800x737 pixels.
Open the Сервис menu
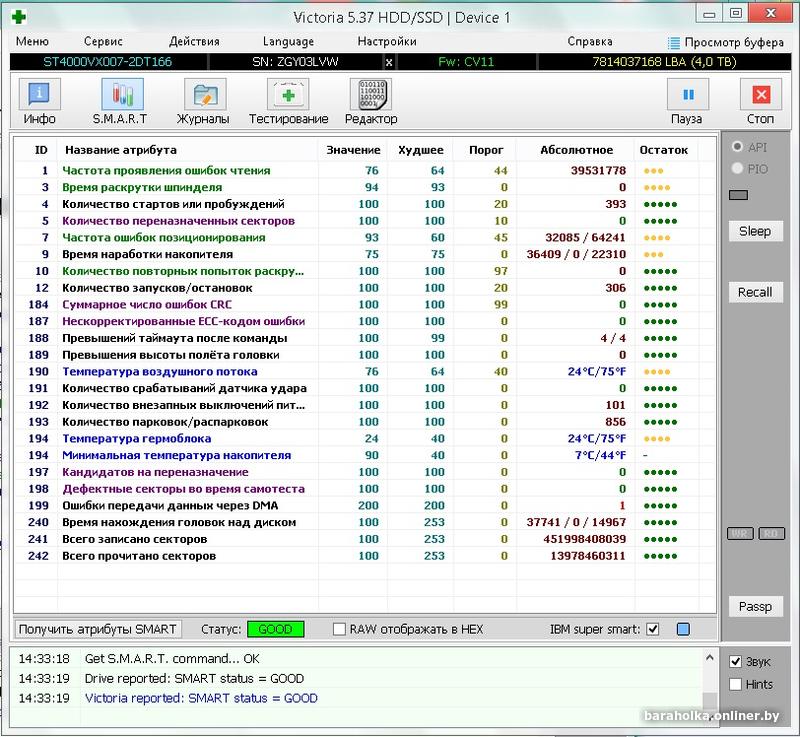(x=103, y=41)
